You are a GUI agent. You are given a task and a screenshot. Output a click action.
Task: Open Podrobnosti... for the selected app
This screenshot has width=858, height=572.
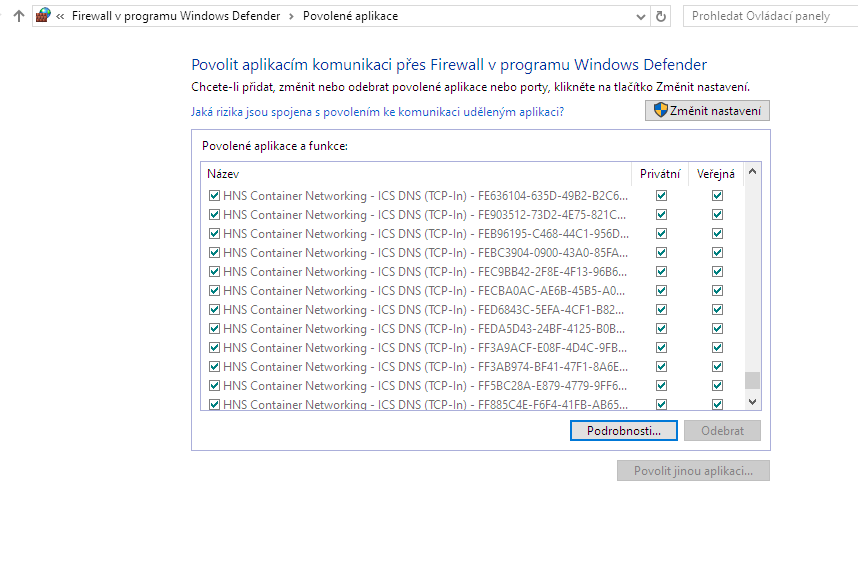pyautogui.click(x=623, y=430)
